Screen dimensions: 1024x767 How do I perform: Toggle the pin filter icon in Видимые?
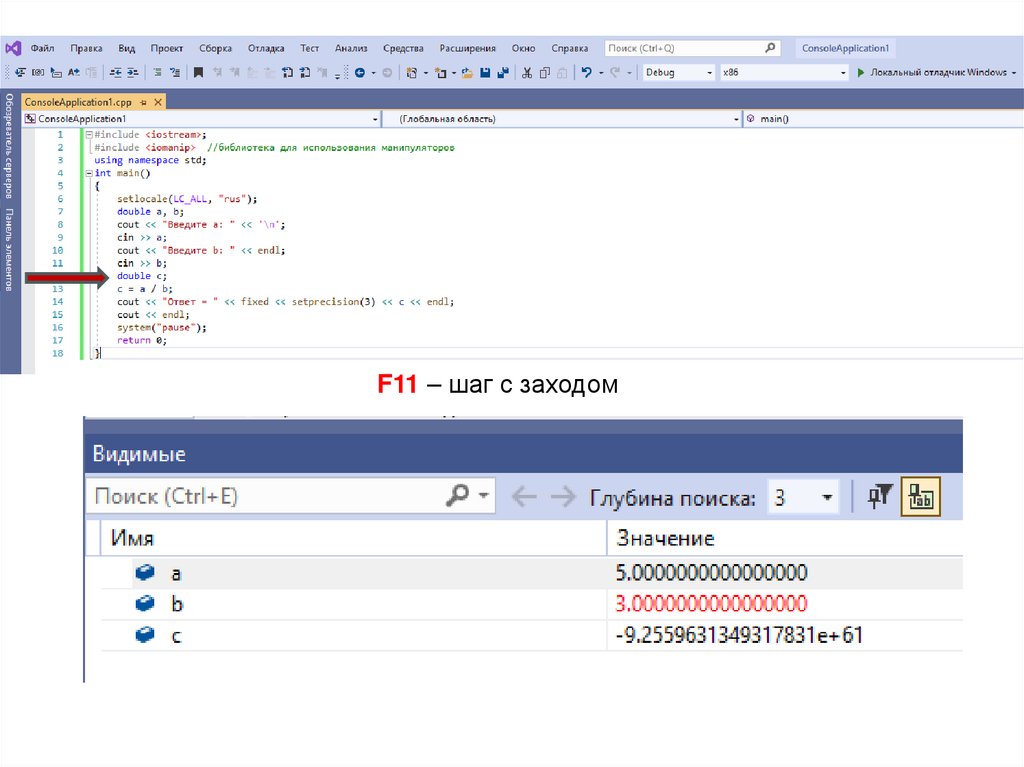pos(879,496)
